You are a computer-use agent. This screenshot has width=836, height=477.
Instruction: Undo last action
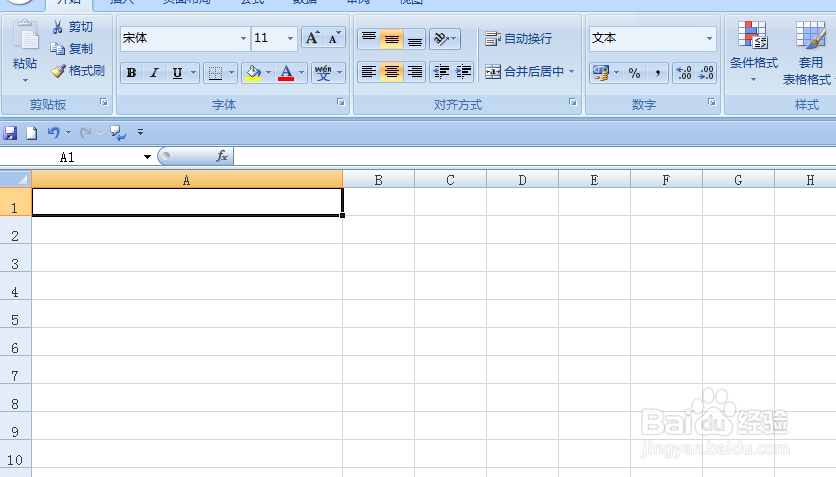coord(53,133)
